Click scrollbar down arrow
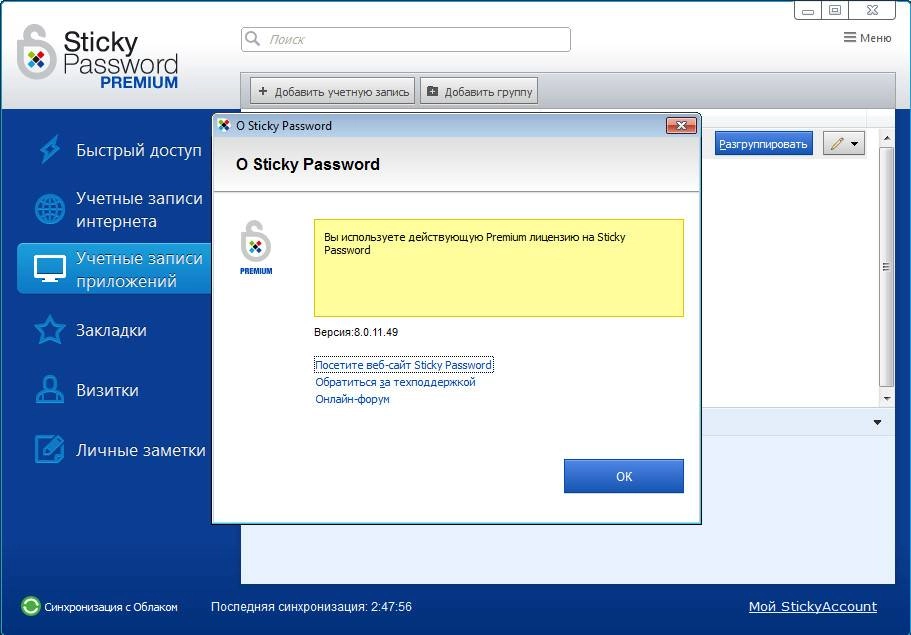Viewport: 911px width, 635px height. point(887,399)
